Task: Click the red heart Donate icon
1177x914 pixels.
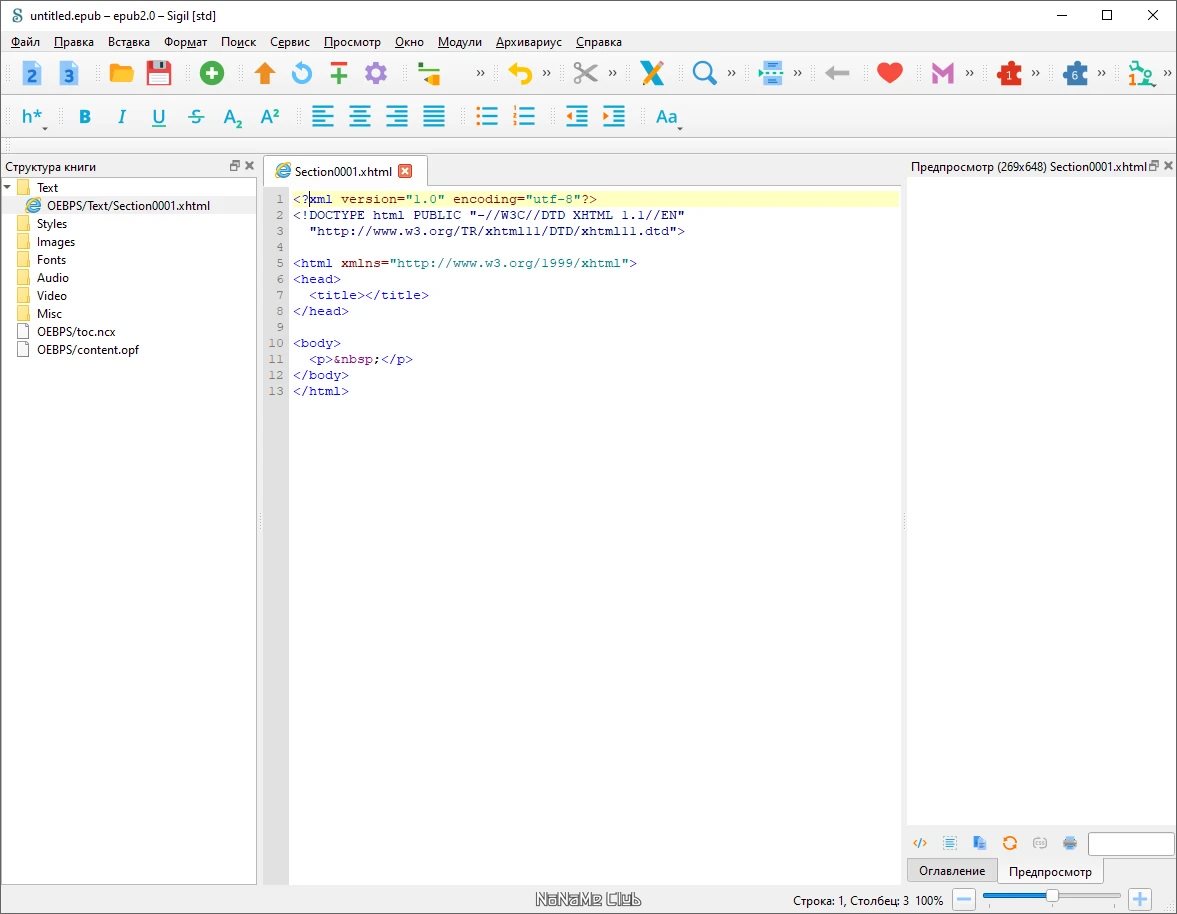Action: [x=889, y=73]
